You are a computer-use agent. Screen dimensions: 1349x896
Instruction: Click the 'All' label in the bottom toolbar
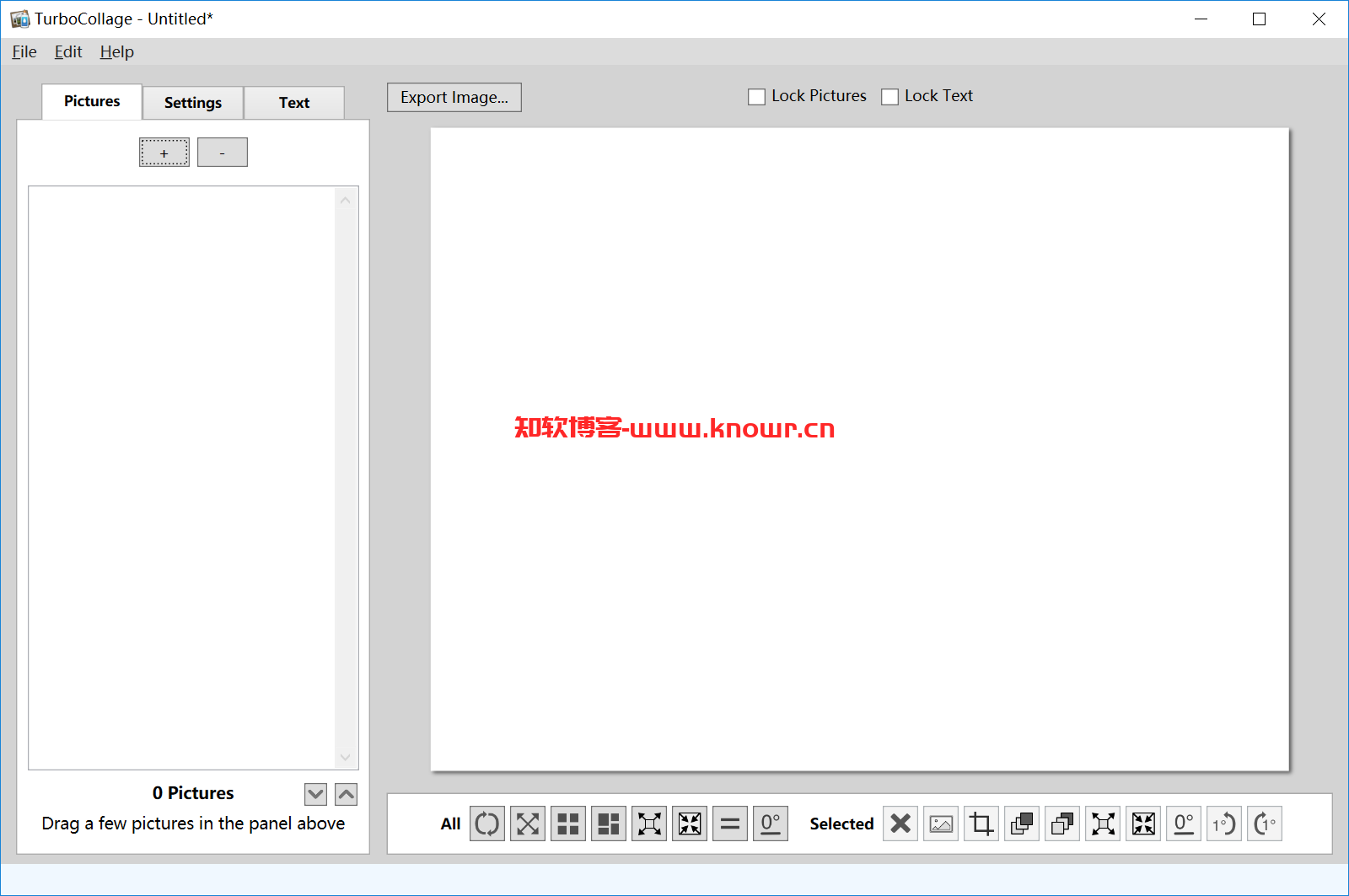pyautogui.click(x=450, y=824)
